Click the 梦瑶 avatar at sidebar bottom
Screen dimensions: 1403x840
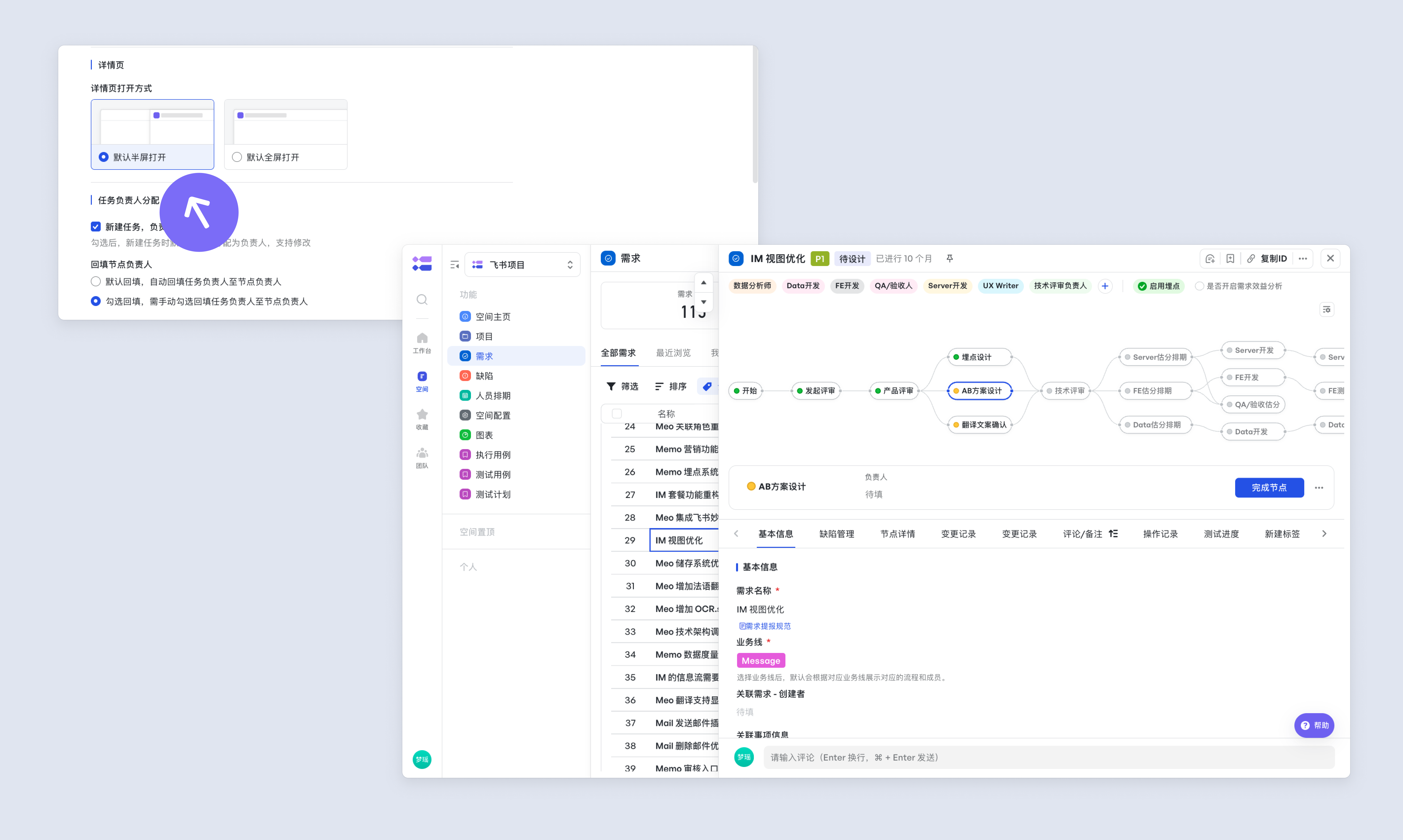pos(422,759)
